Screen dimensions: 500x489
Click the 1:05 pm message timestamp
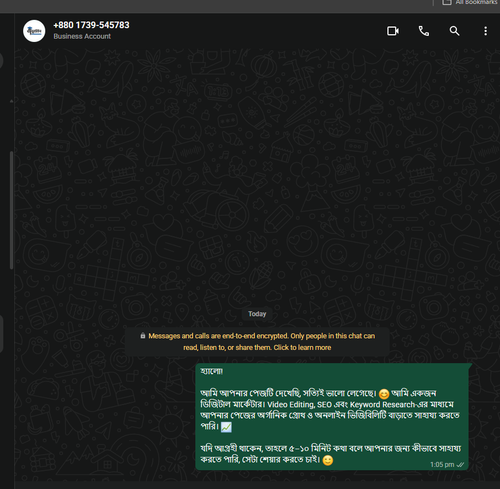(442, 464)
